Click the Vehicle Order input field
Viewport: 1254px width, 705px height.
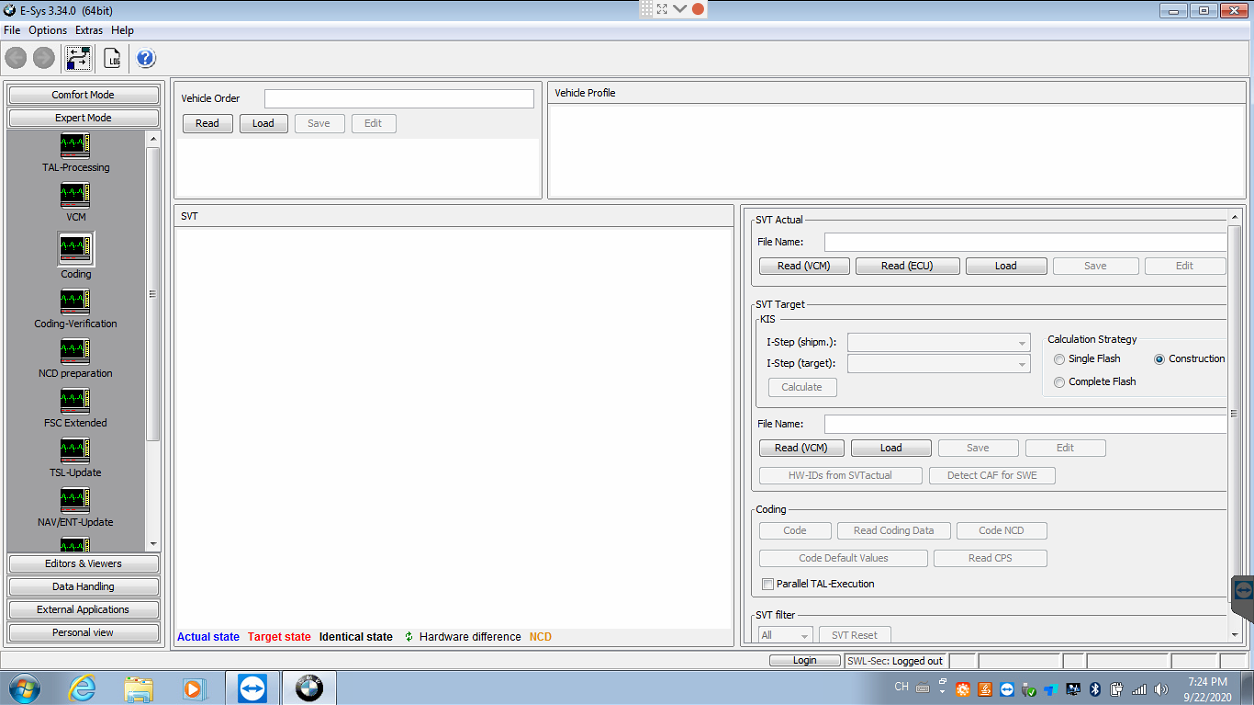point(399,99)
